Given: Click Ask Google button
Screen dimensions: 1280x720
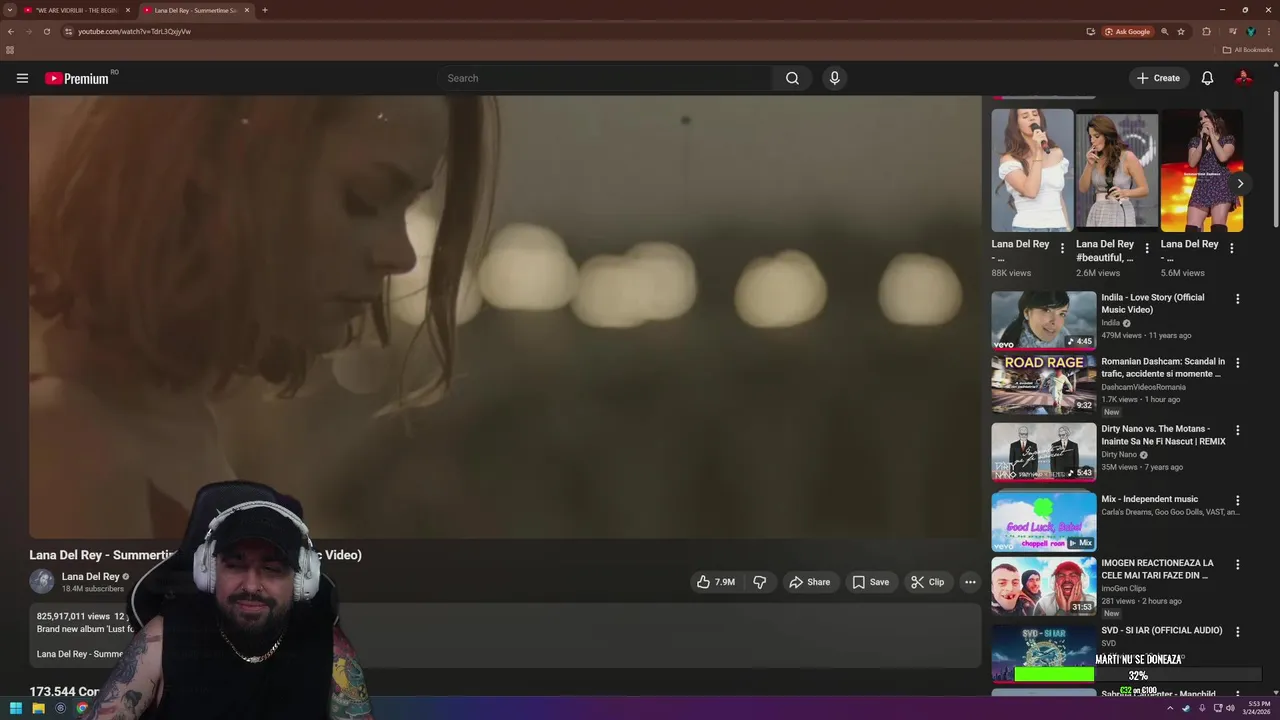Looking at the screenshot, I should pyautogui.click(x=1128, y=31).
